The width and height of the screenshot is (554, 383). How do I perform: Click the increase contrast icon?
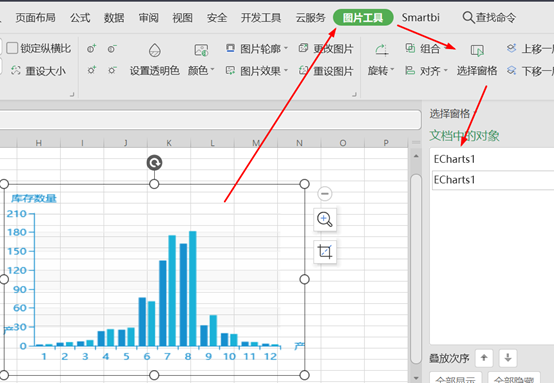pos(92,48)
